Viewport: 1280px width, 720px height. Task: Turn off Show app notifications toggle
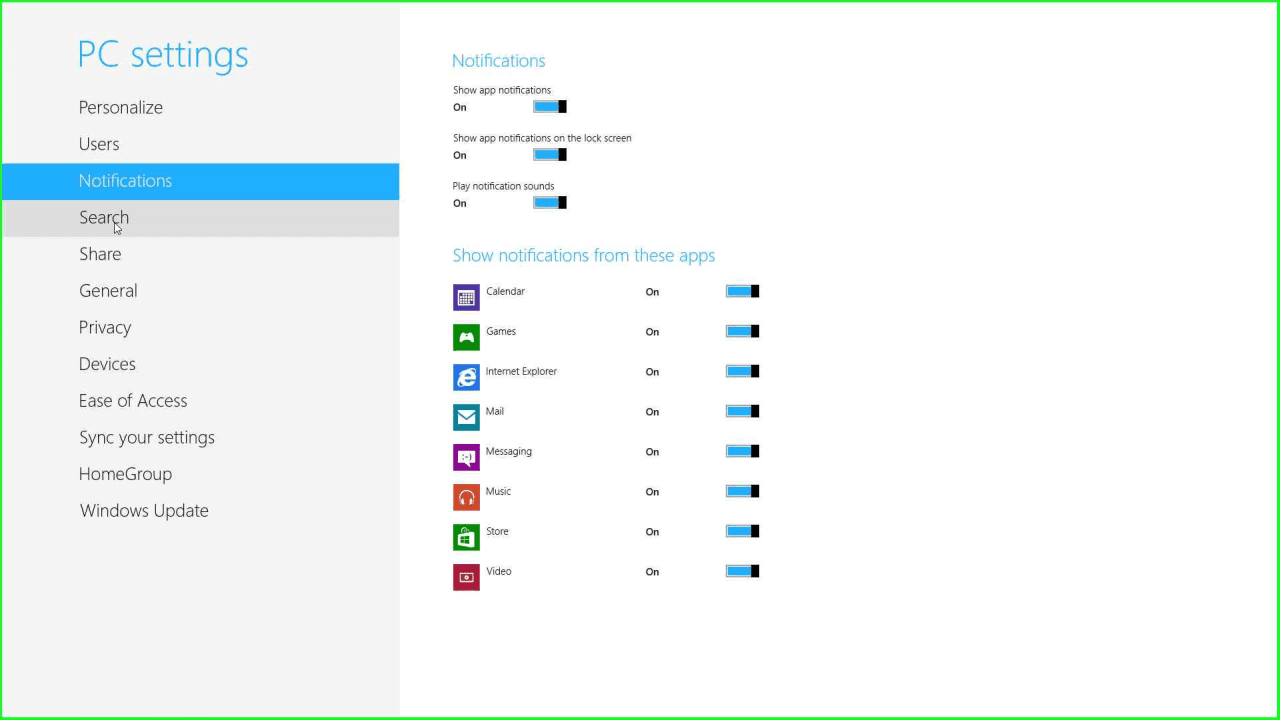tap(550, 107)
